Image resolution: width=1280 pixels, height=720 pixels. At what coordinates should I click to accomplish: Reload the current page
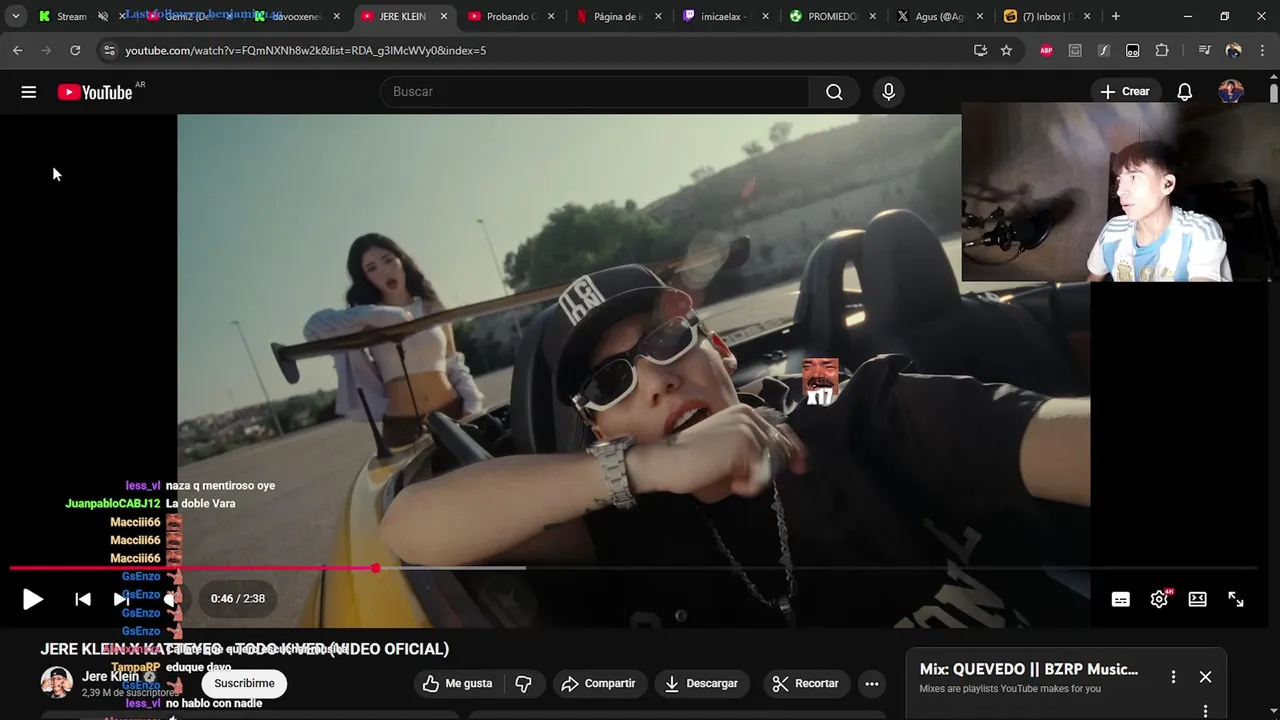pos(75,50)
